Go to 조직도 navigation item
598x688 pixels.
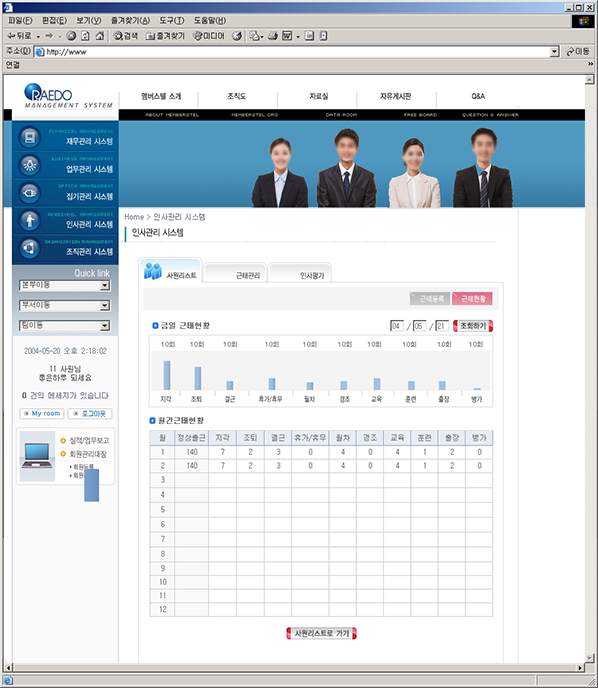tap(236, 96)
